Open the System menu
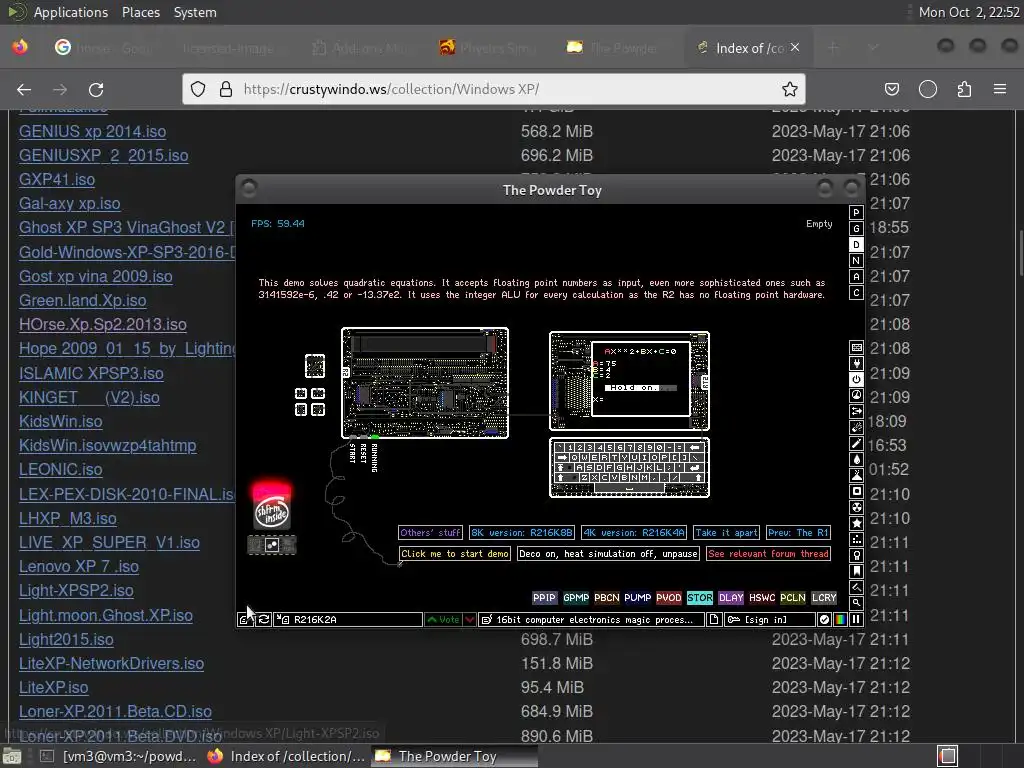Image resolution: width=1024 pixels, height=768 pixels. (195, 12)
